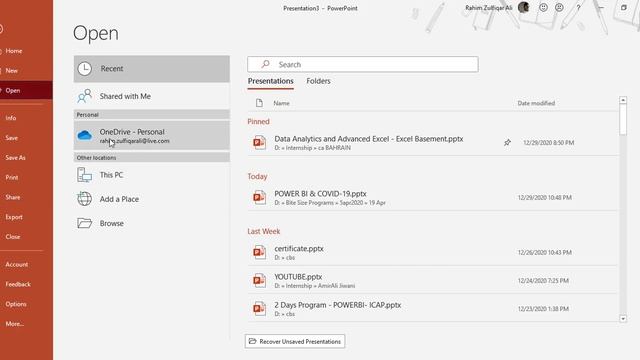
Task: Select Info in the backstage sidebar
Action: 11,118
